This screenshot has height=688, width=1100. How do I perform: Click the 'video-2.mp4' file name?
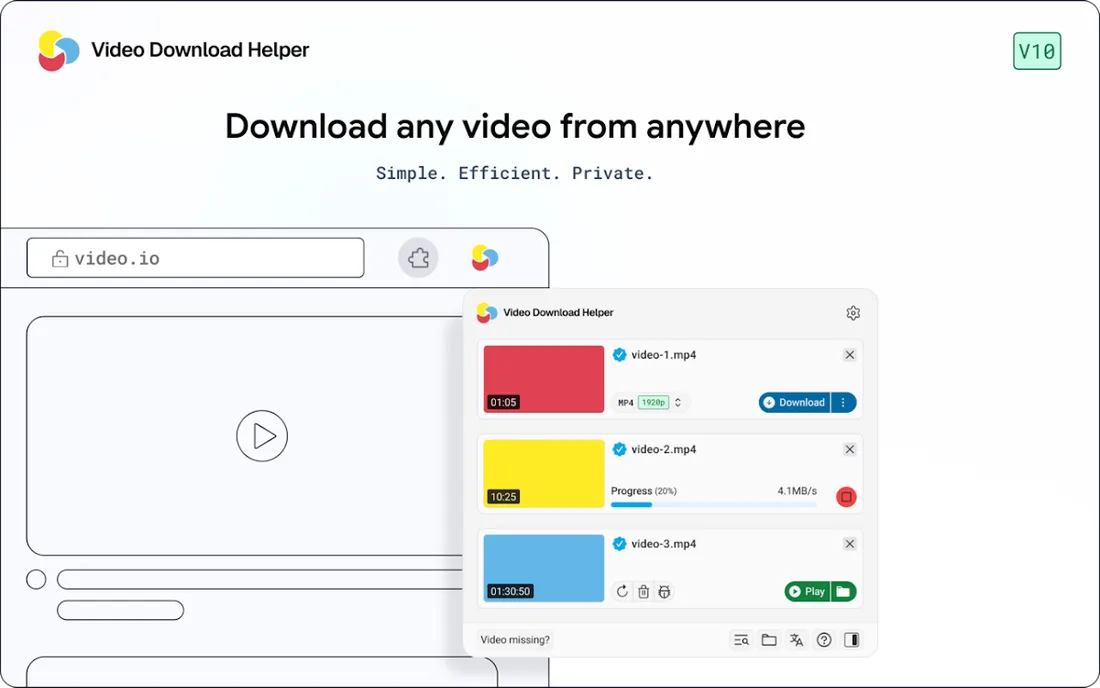(x=664, y=450)
